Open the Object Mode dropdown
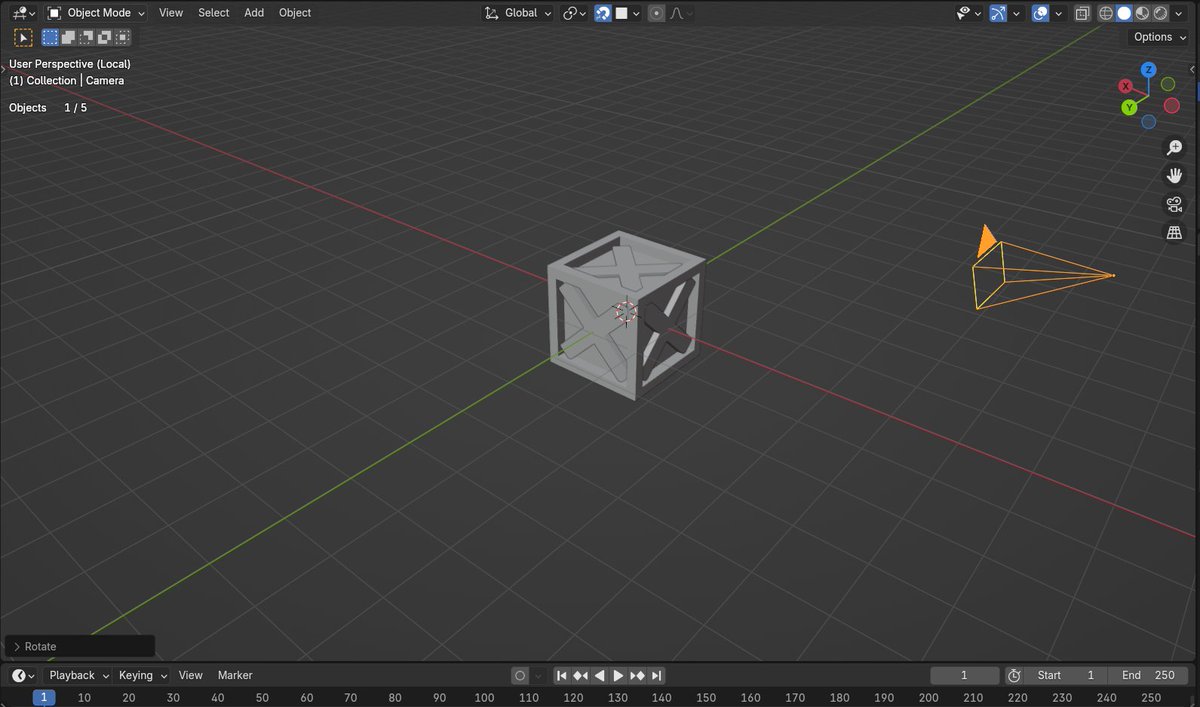The image size is (1200, 707). click(x=97, y=13)
